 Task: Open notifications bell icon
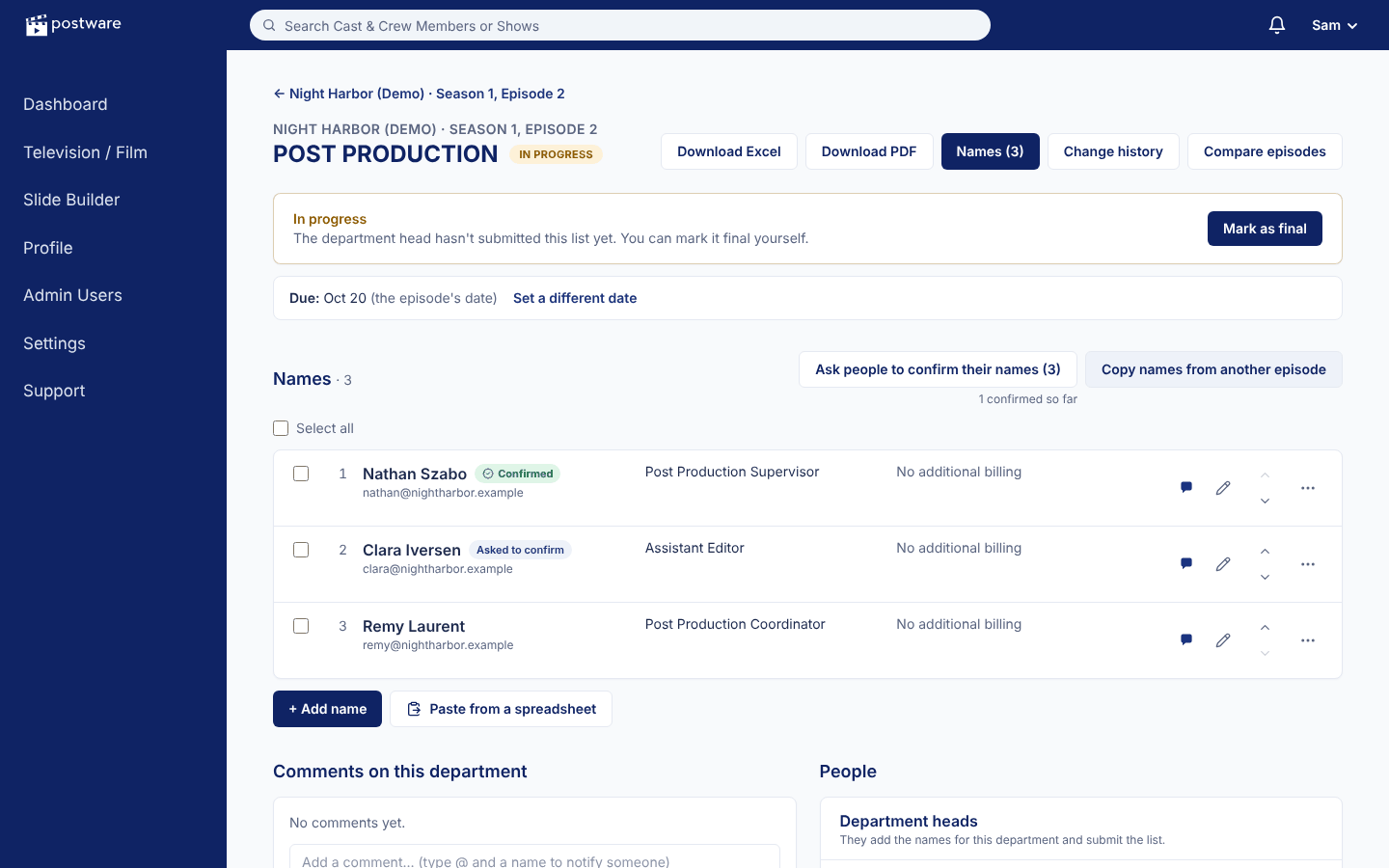tap(1277, 25)
